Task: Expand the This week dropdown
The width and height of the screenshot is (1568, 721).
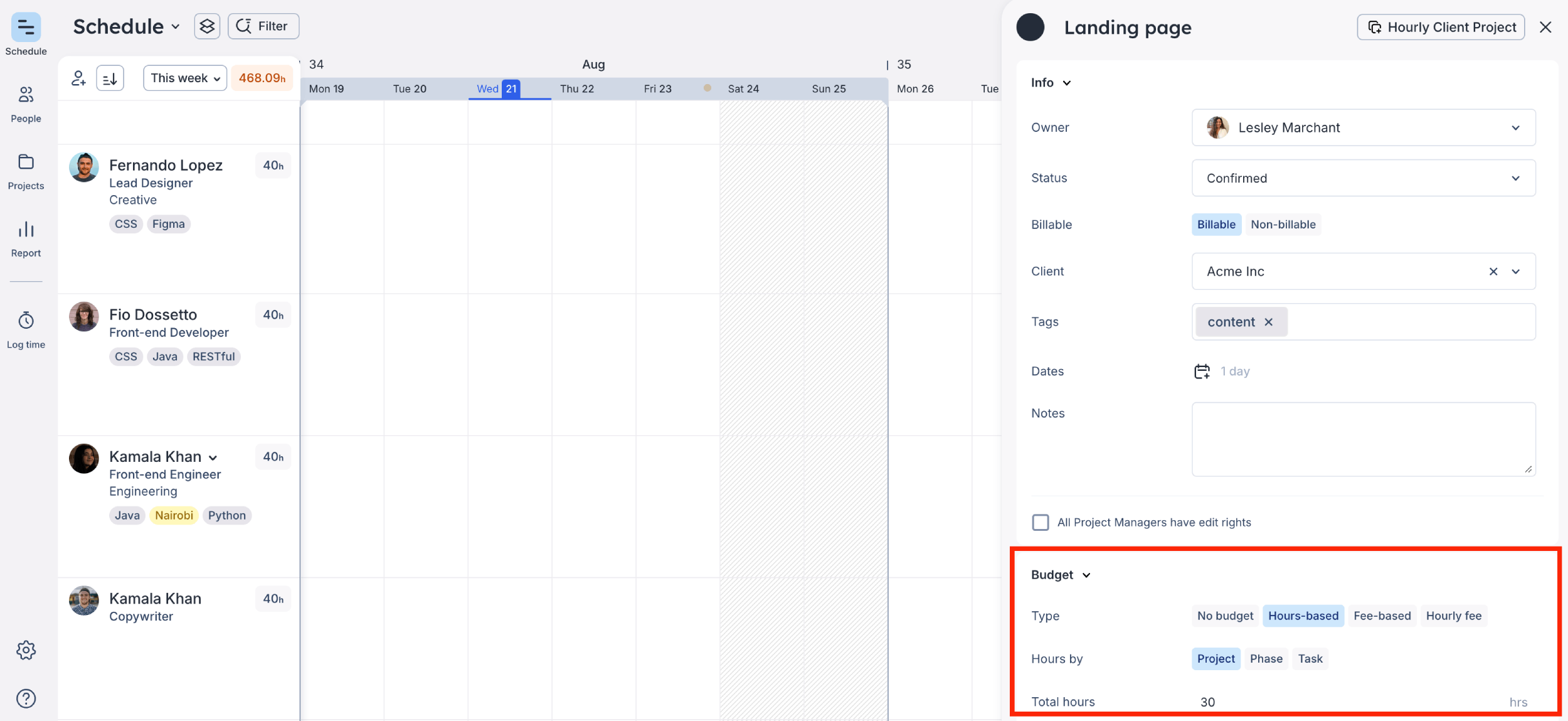Action: tap(185, 78)
